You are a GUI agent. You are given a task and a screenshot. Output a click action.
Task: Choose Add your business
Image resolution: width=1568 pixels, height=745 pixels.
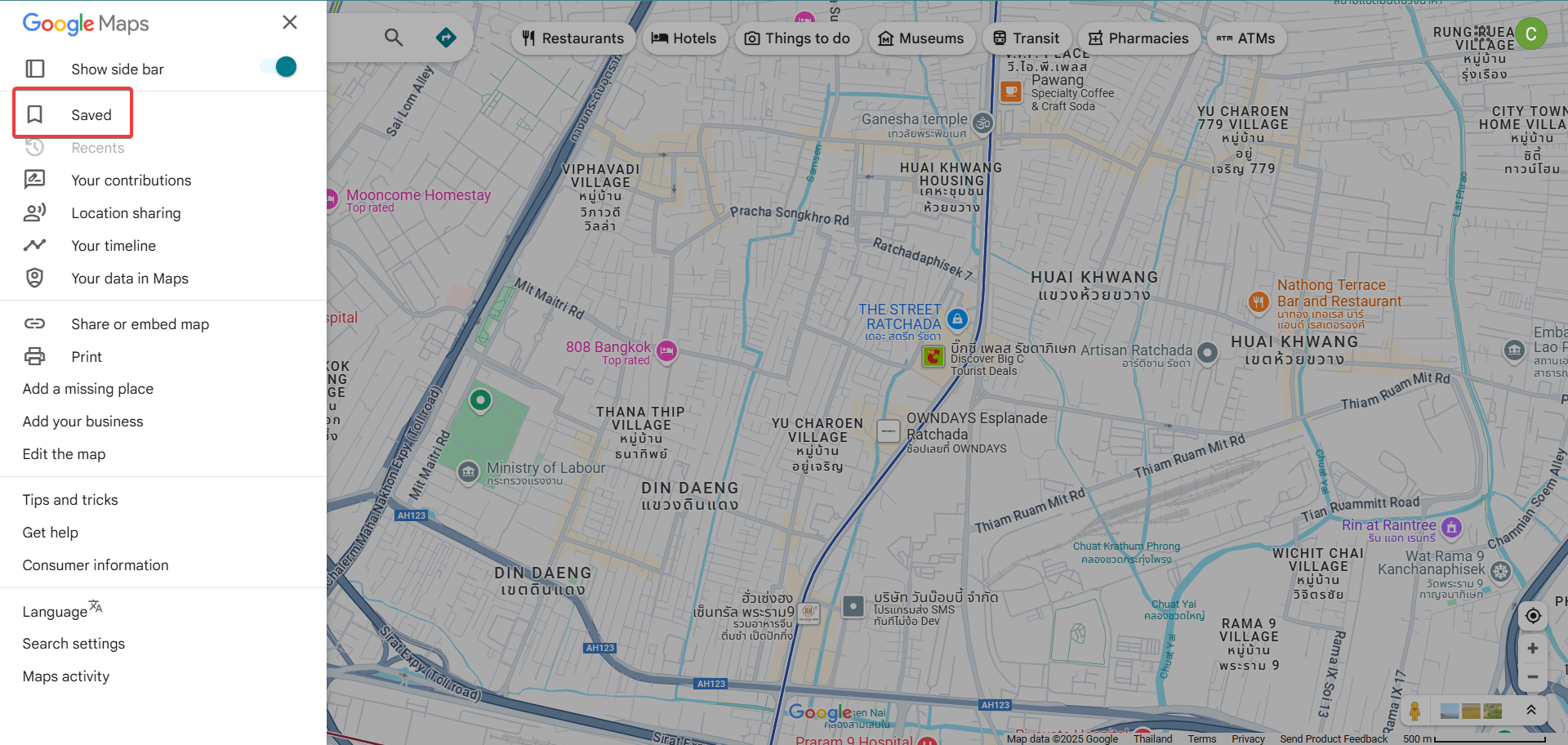[82, 422]
